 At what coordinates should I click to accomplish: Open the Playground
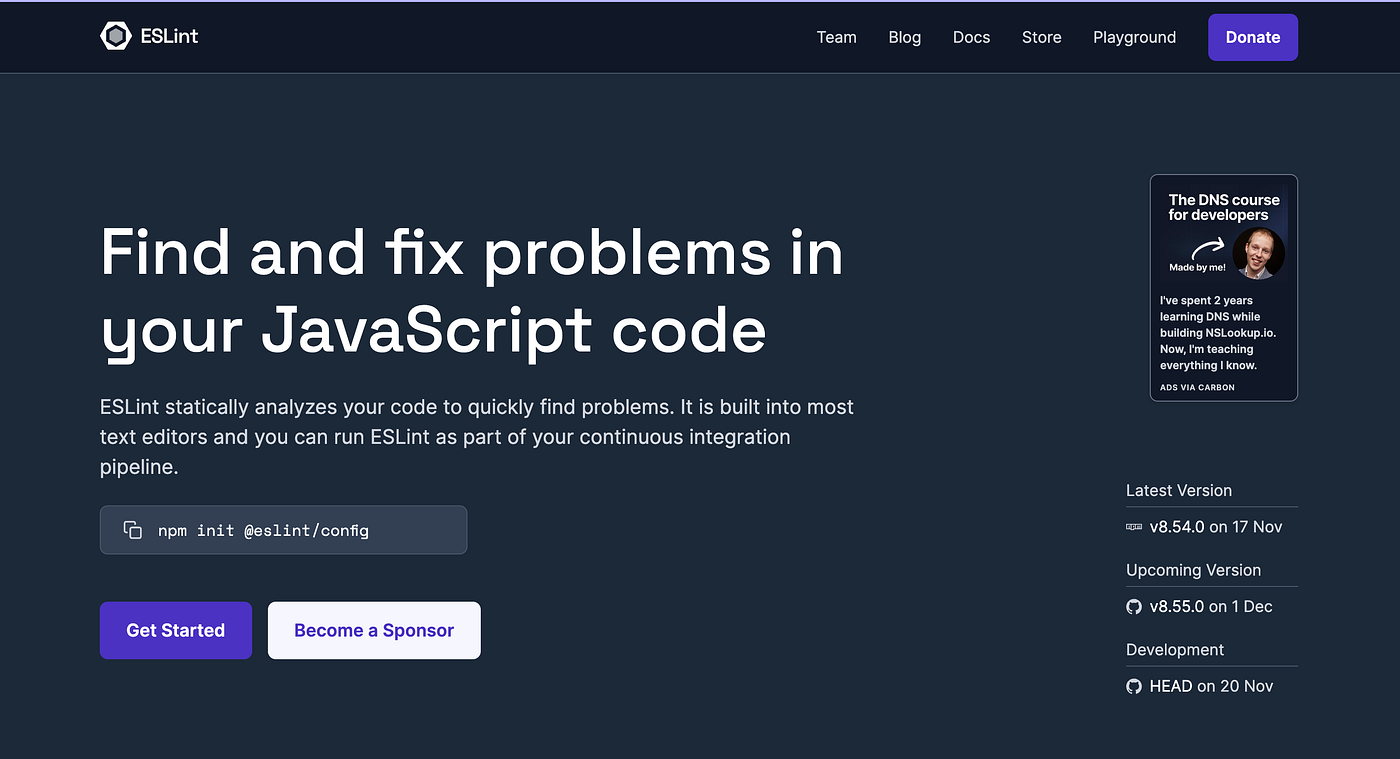1134,37
